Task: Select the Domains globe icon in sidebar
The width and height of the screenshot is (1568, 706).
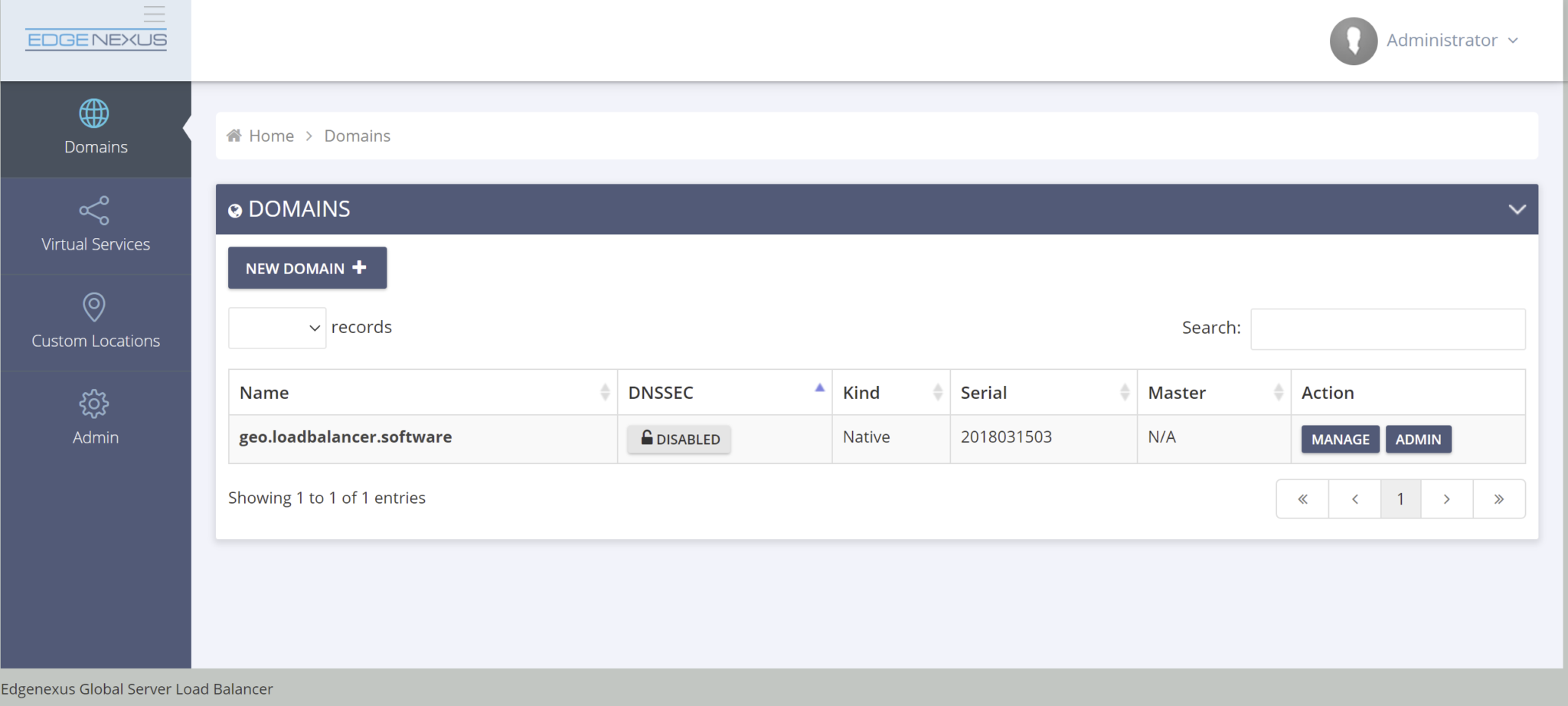Action: click(x=93, y=115)
